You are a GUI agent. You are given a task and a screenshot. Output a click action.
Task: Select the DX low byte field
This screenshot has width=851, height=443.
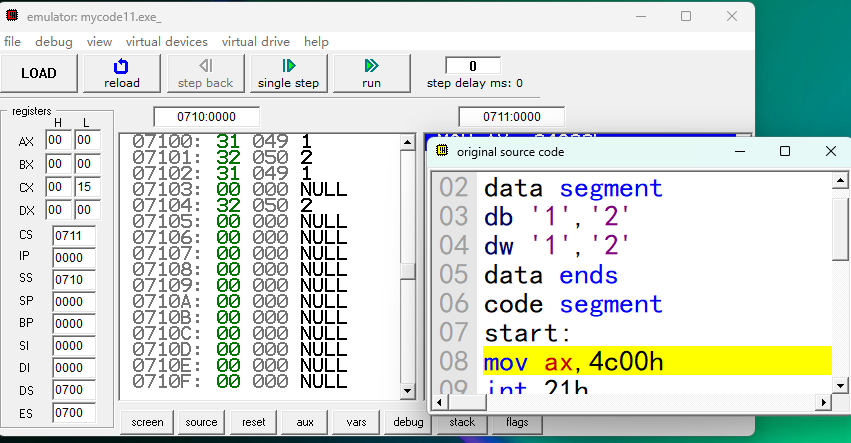(87, 210)
